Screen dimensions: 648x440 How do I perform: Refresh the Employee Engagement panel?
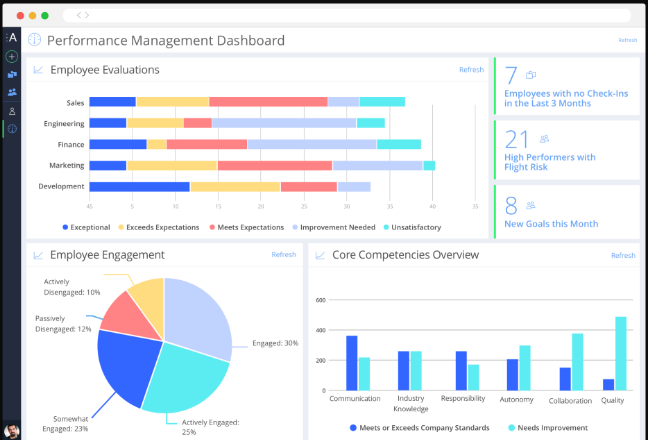point(284,255)
